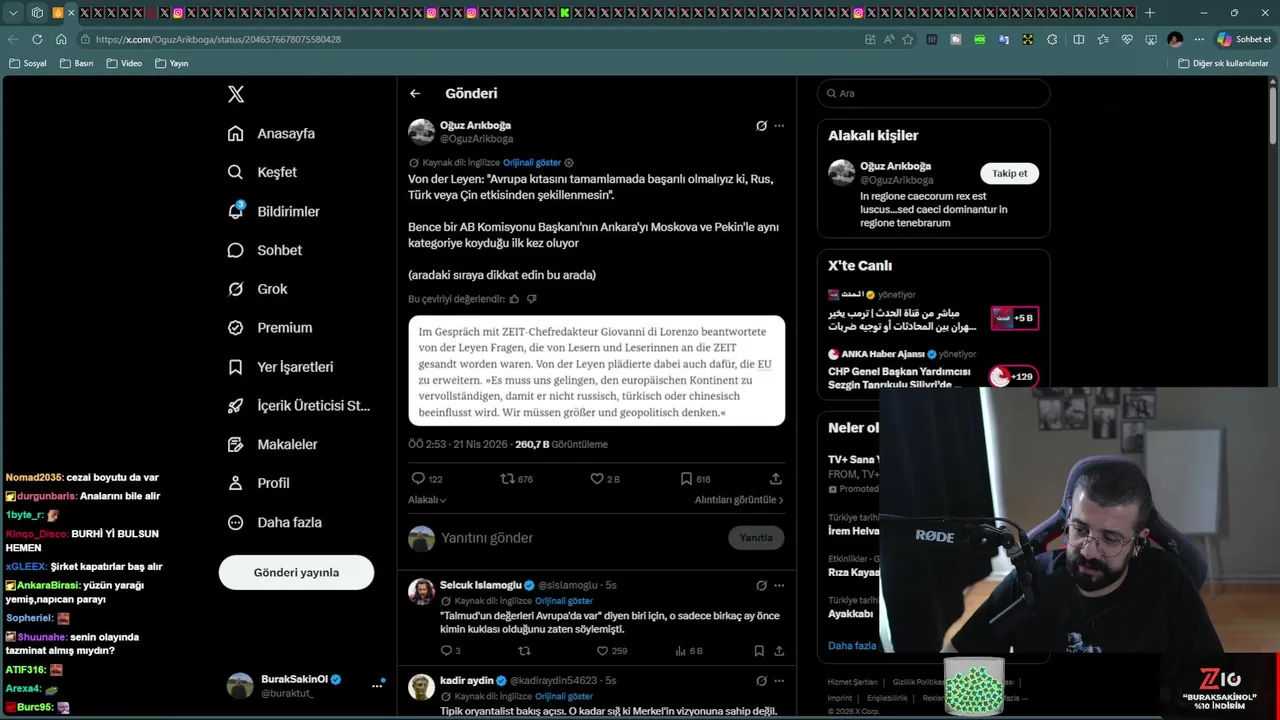Image resolution: width=1280 pixels, height=720 pixels.
Task: Rate the translation thumbs down
Action: [532, 299]
